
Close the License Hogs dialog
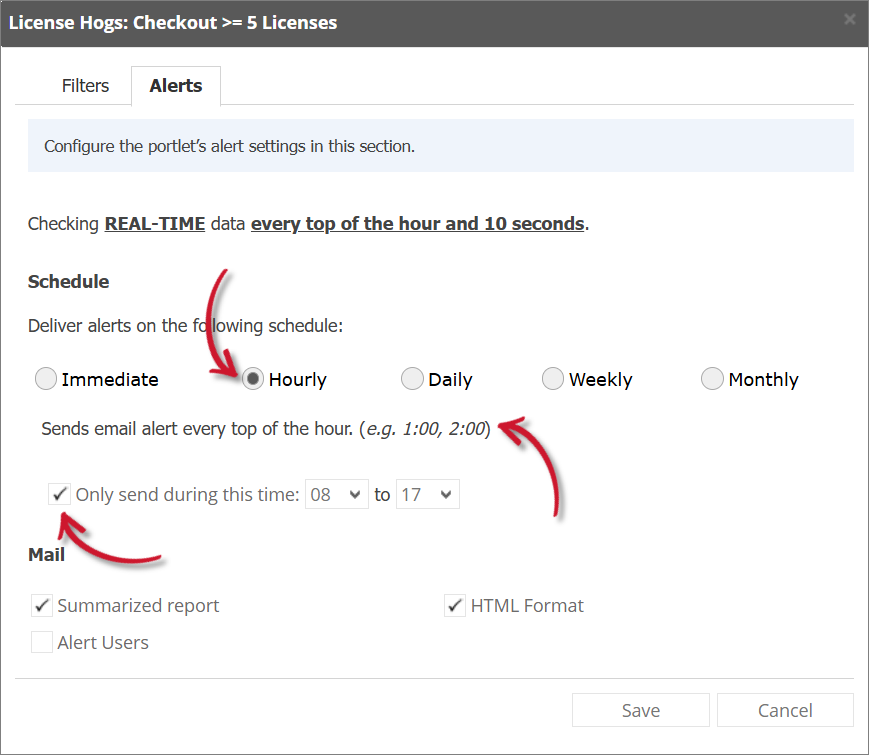click(x=849, y=19)
